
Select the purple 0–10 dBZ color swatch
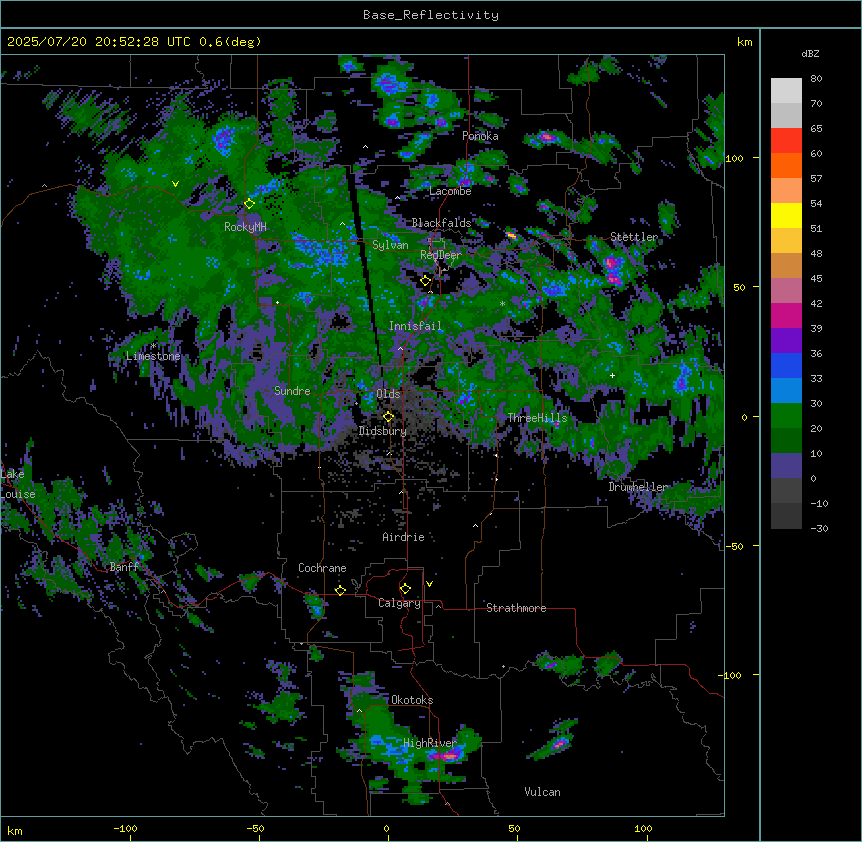[x=786, y=466]
